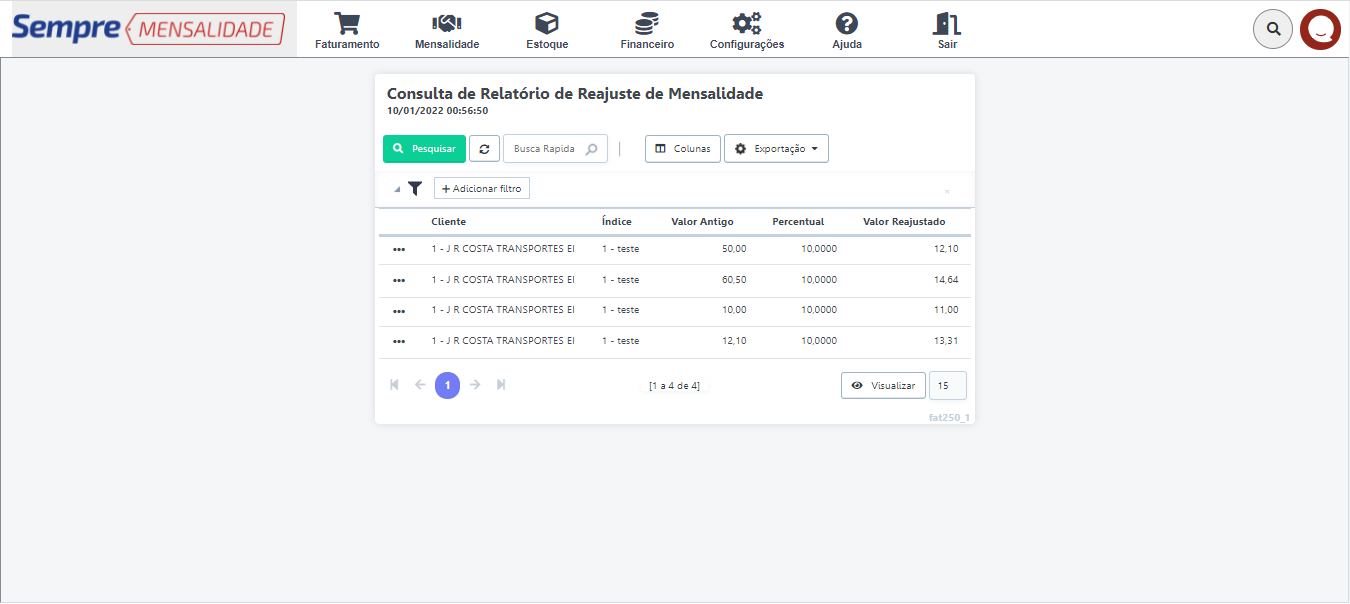Toggle Visualizar eye button

(883, 386)
